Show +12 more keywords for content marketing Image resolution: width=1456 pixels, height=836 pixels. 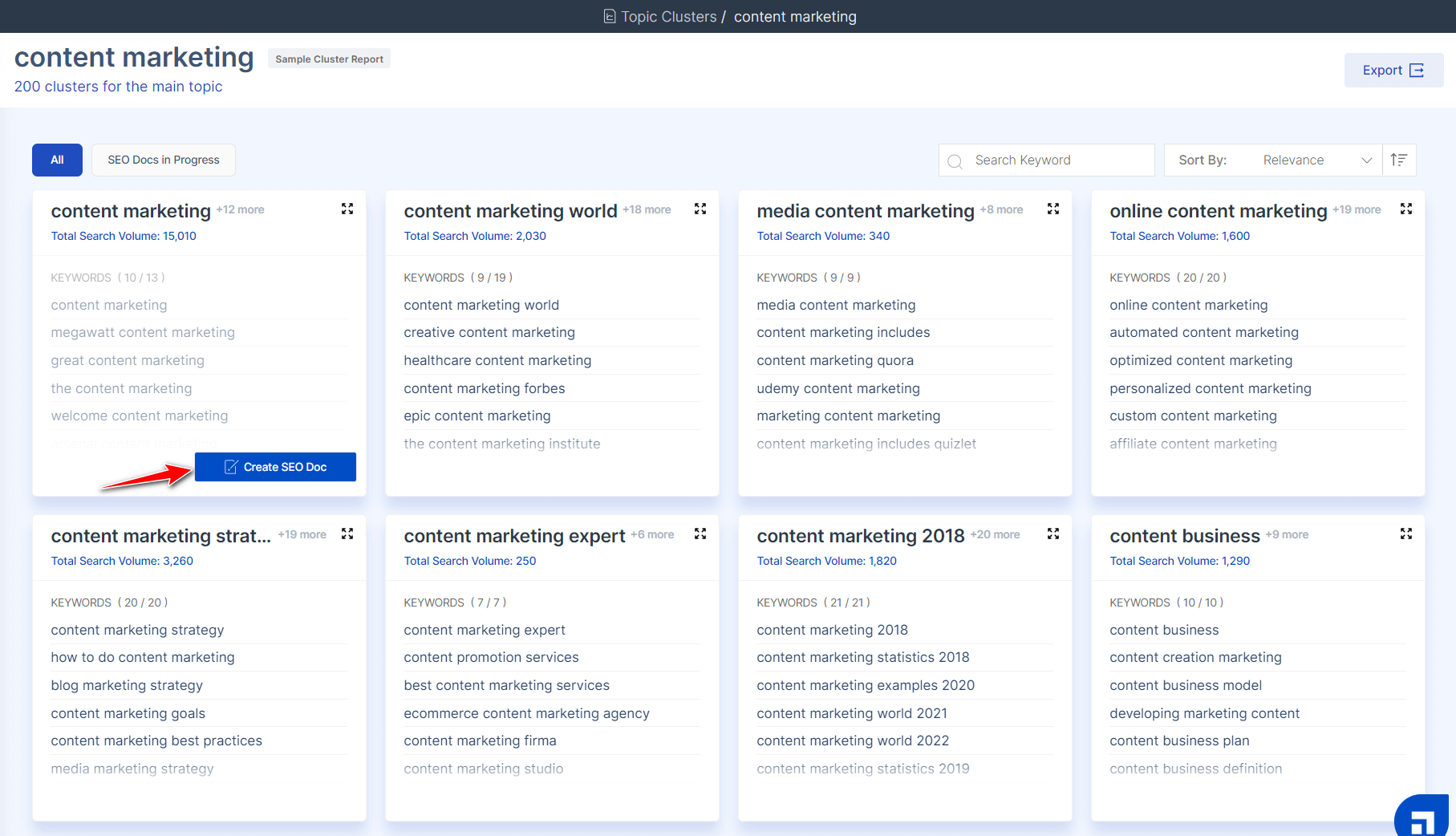pyautogui.click(x=240, y=209)
